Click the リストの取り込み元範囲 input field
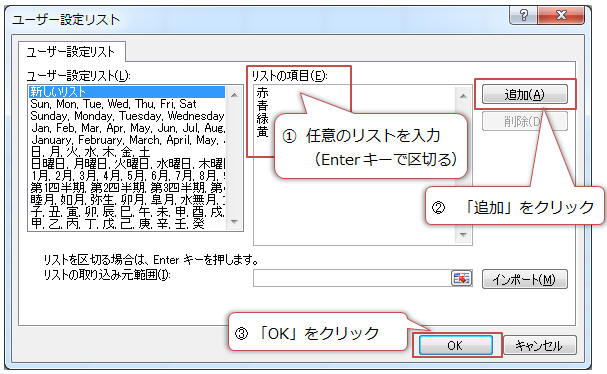 click(x=352, y=278)
